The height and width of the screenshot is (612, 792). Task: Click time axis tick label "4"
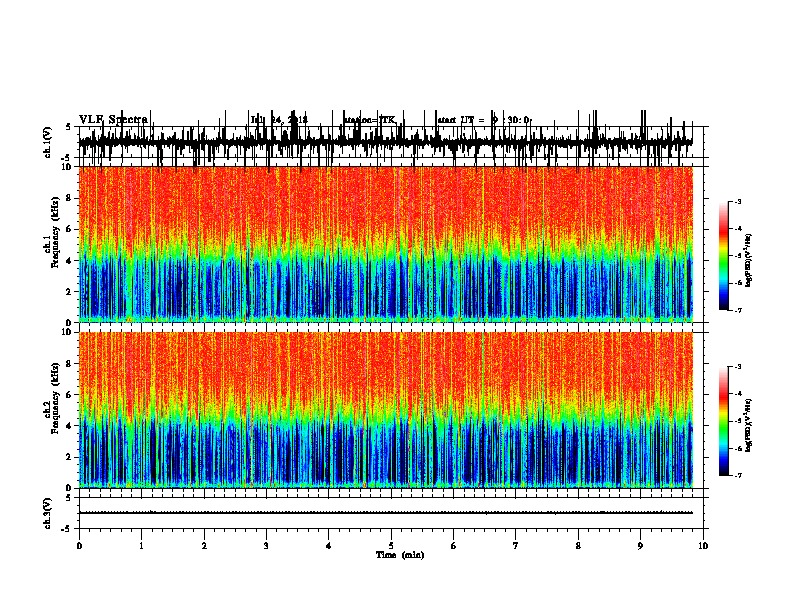click(328, 546)
